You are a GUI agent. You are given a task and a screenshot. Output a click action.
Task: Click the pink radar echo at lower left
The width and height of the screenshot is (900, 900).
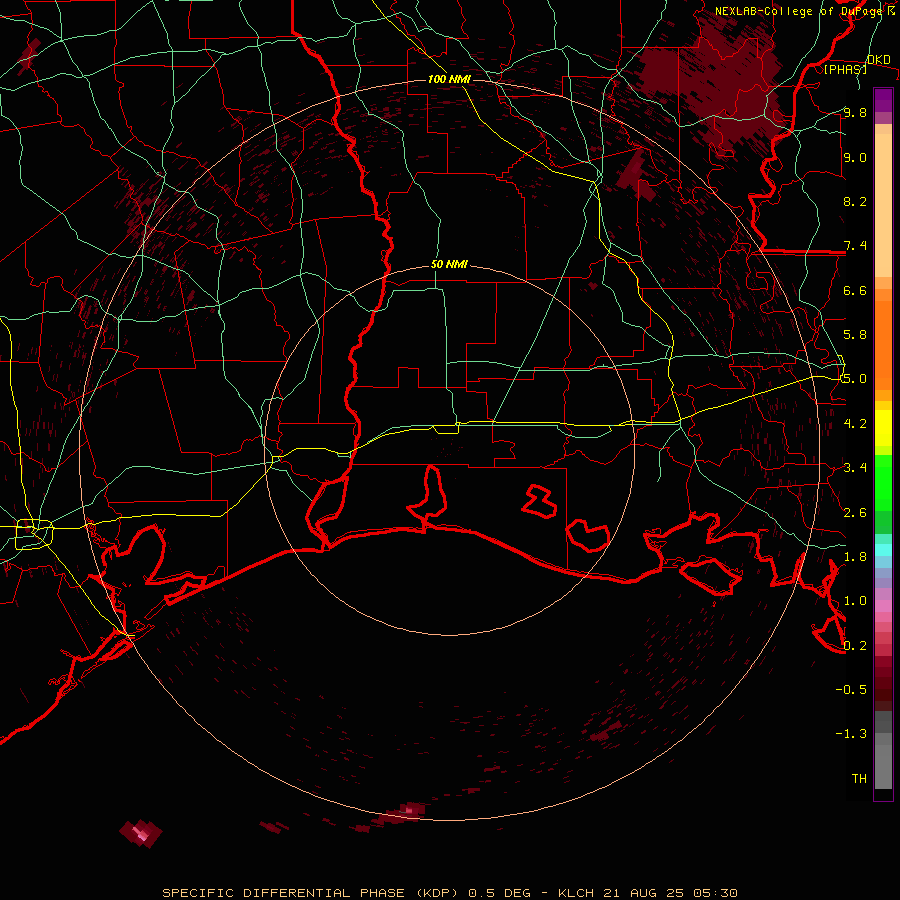pos(141,833)
